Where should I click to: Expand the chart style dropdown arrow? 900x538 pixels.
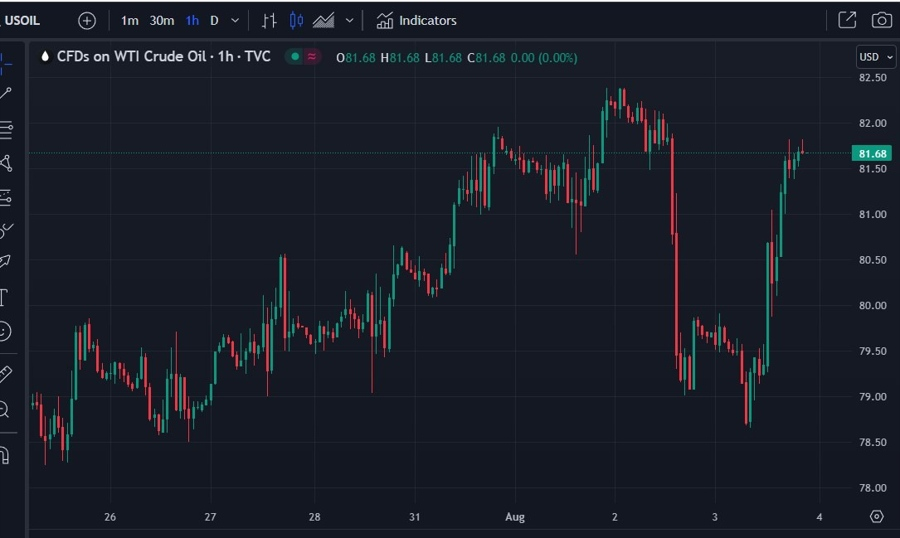click(x=349, y=20)
